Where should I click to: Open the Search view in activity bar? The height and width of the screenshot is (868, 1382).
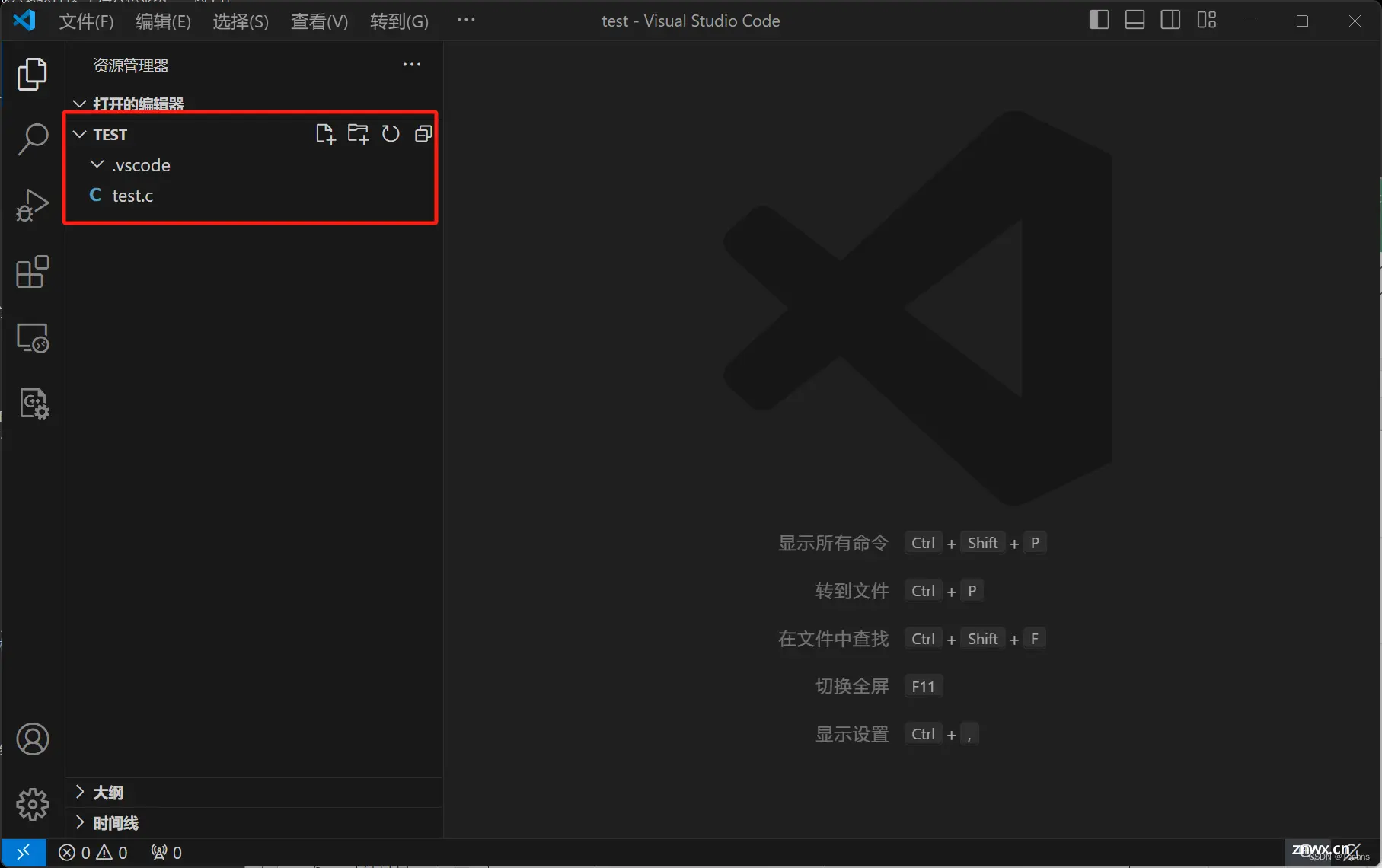coord(32,139)
